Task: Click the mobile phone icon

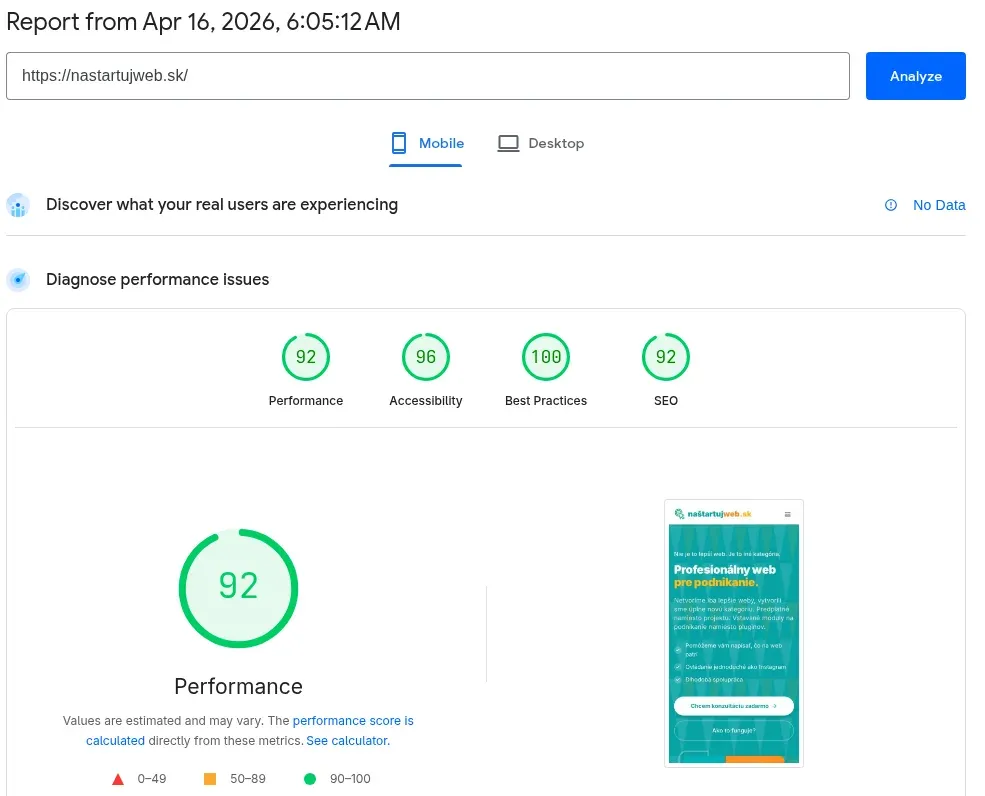Action: 399,143
